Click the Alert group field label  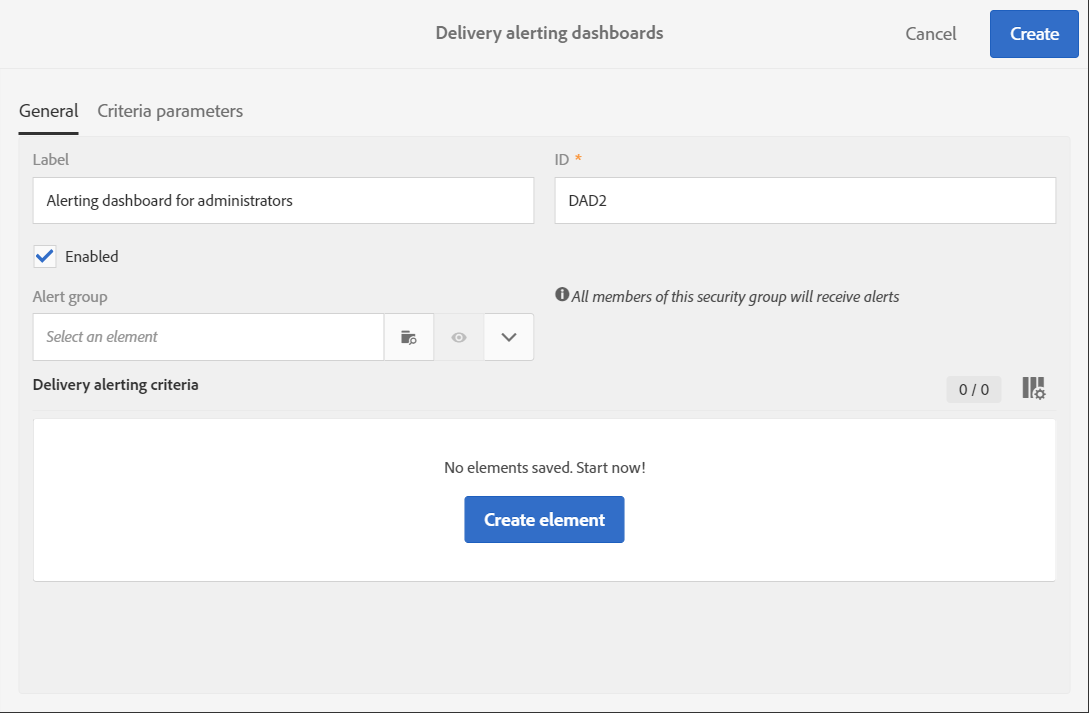(x=70, y=296)
